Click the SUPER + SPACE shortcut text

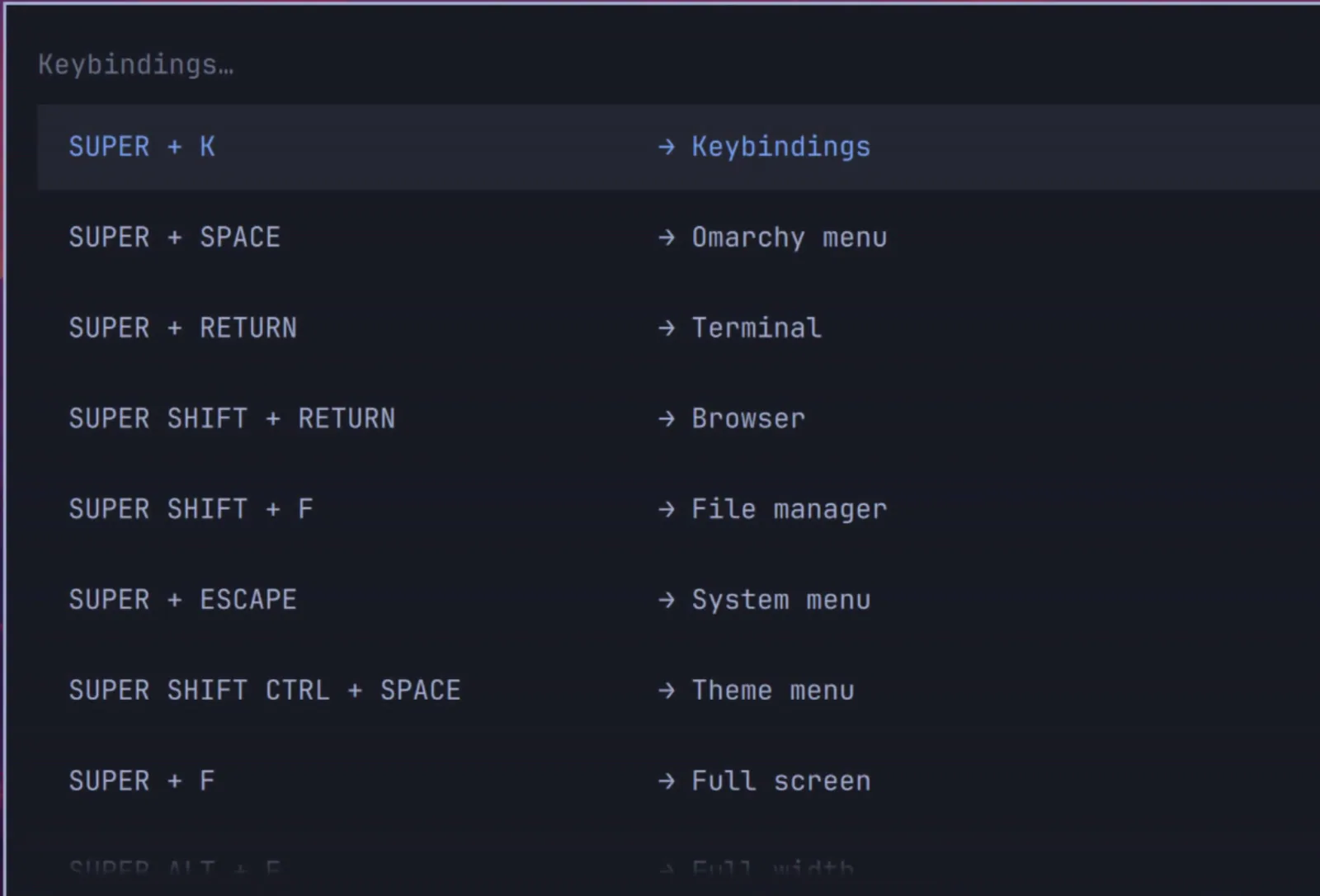(x=175, y=238)
